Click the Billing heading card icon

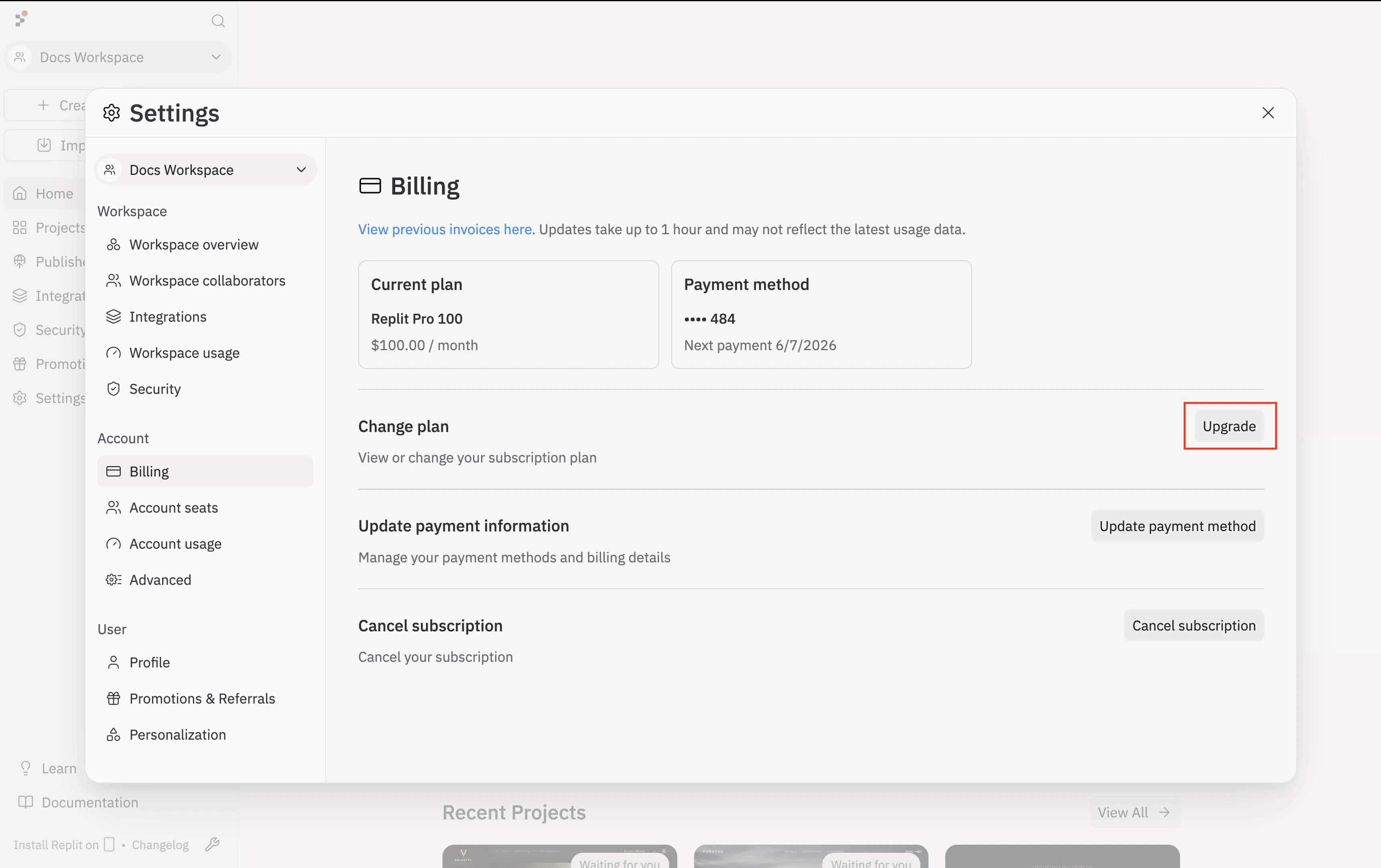pyautogui.click(x=370, y=187)
